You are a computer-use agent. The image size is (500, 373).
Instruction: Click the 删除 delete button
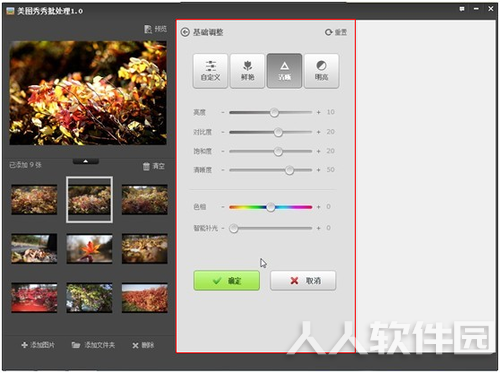[x=143, y=345]
